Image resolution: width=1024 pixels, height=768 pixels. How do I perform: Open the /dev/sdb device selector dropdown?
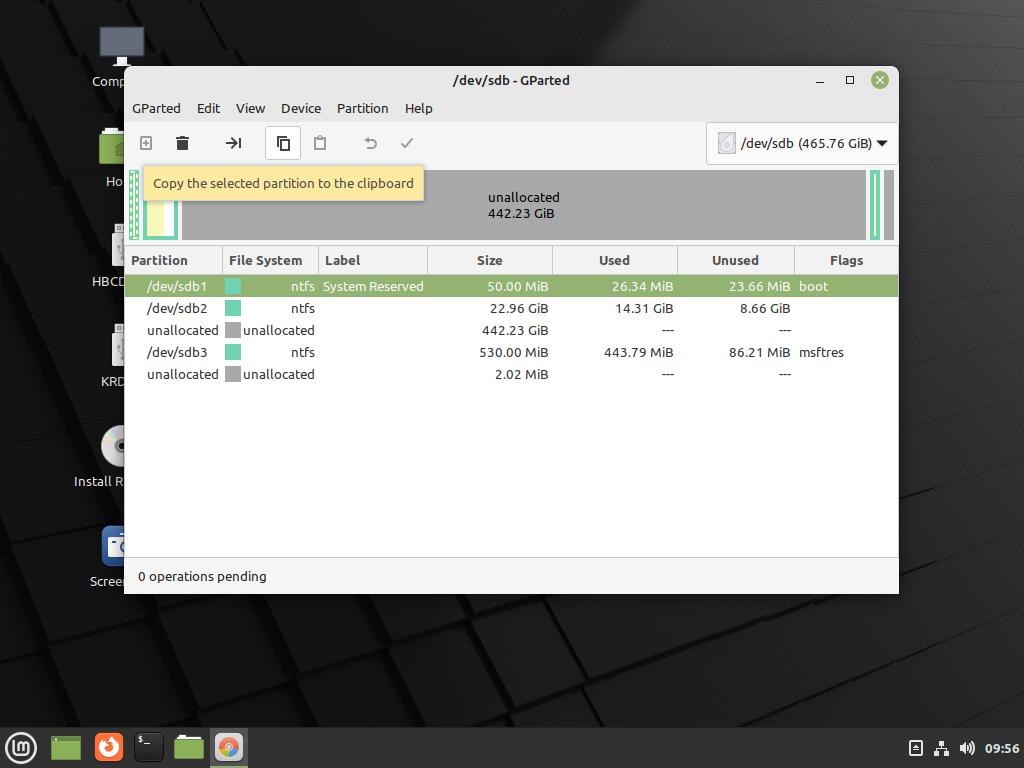[x=802, y=143]
